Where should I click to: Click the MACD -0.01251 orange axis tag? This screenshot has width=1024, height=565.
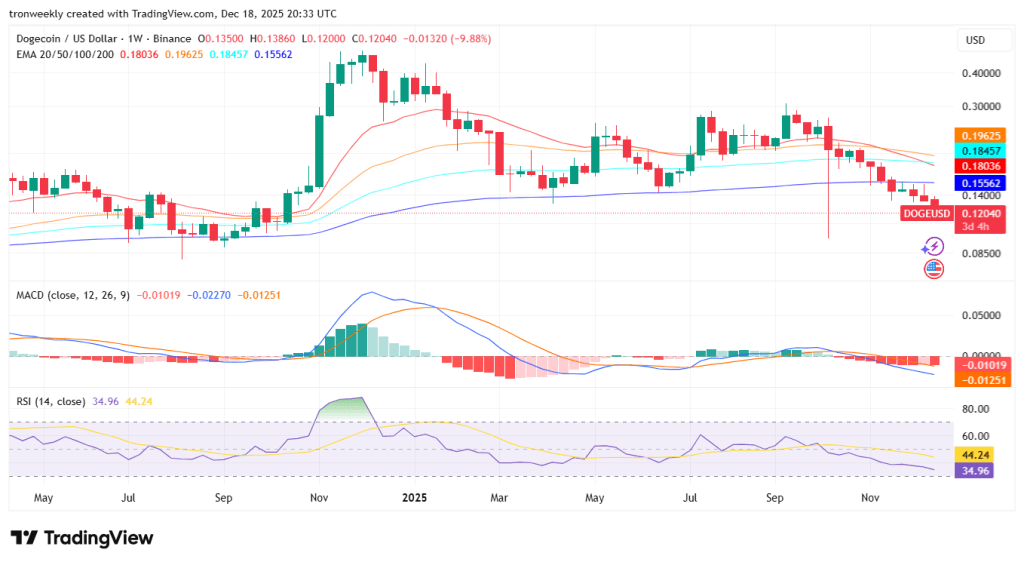click(982, 379)
